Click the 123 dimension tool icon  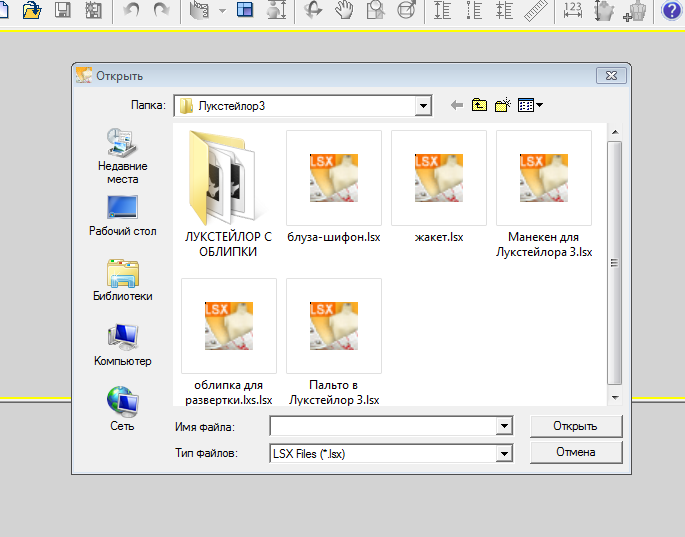(x=572, y=10)
